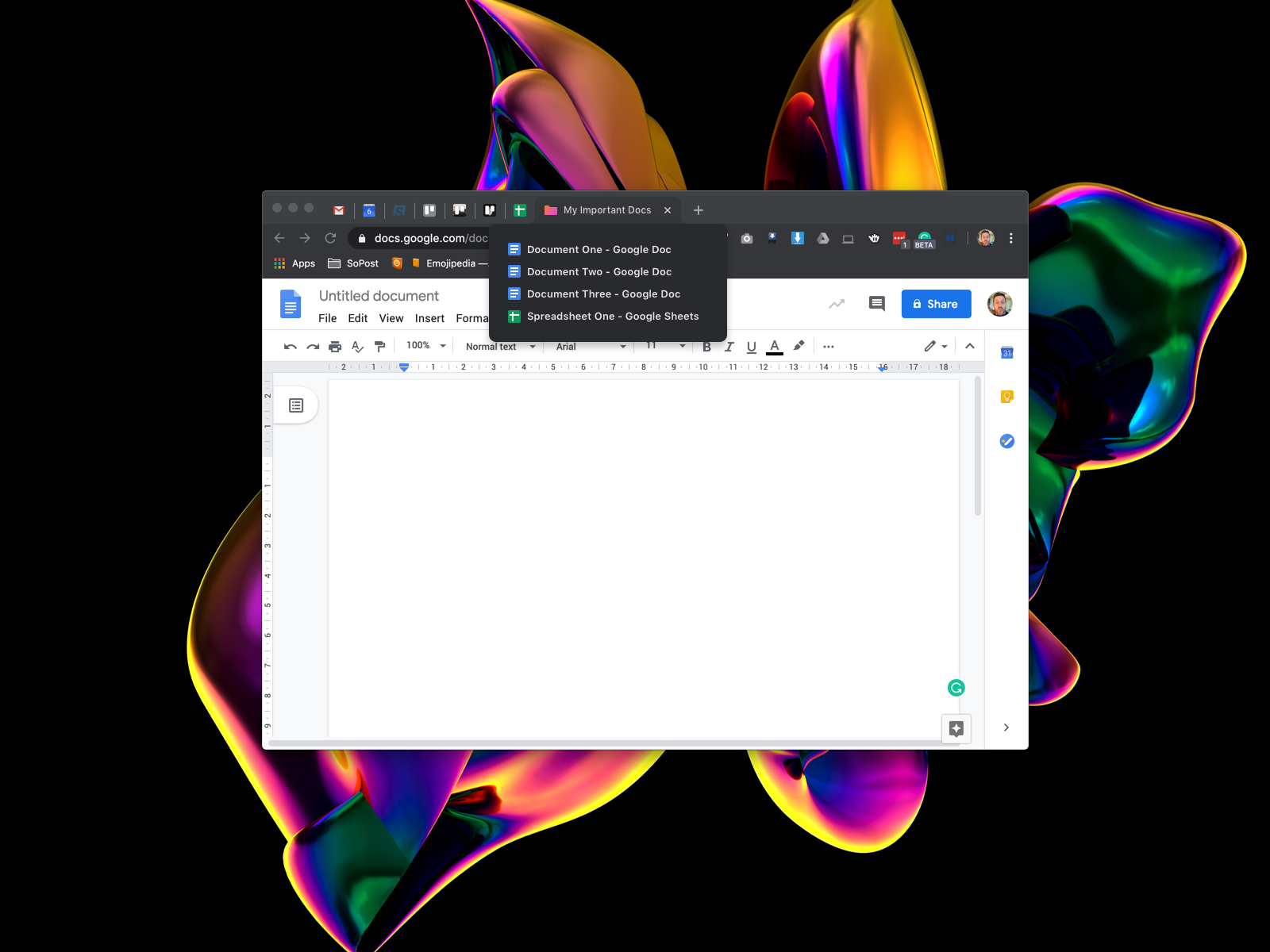Image resolution: width=1270 pixels, height=952 pixels.
Task: Toggle bold formatting
Action: (706, 347)
